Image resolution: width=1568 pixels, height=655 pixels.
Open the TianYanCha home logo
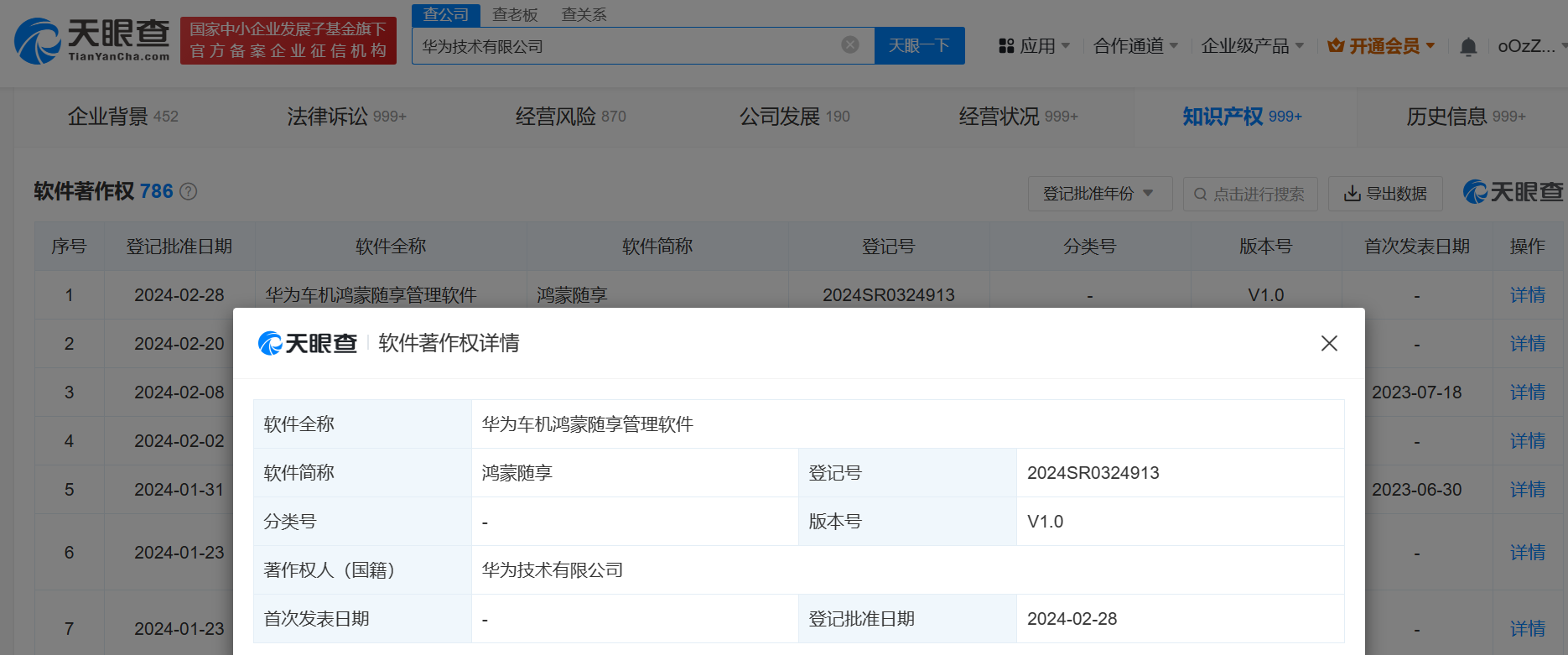[92, 40]
